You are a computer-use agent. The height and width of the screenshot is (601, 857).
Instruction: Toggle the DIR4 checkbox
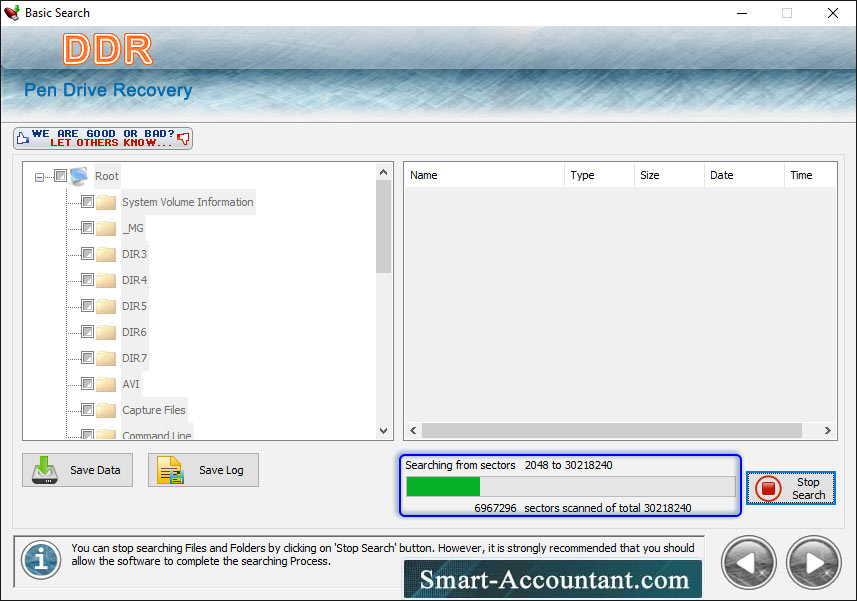tap(87, 280)
